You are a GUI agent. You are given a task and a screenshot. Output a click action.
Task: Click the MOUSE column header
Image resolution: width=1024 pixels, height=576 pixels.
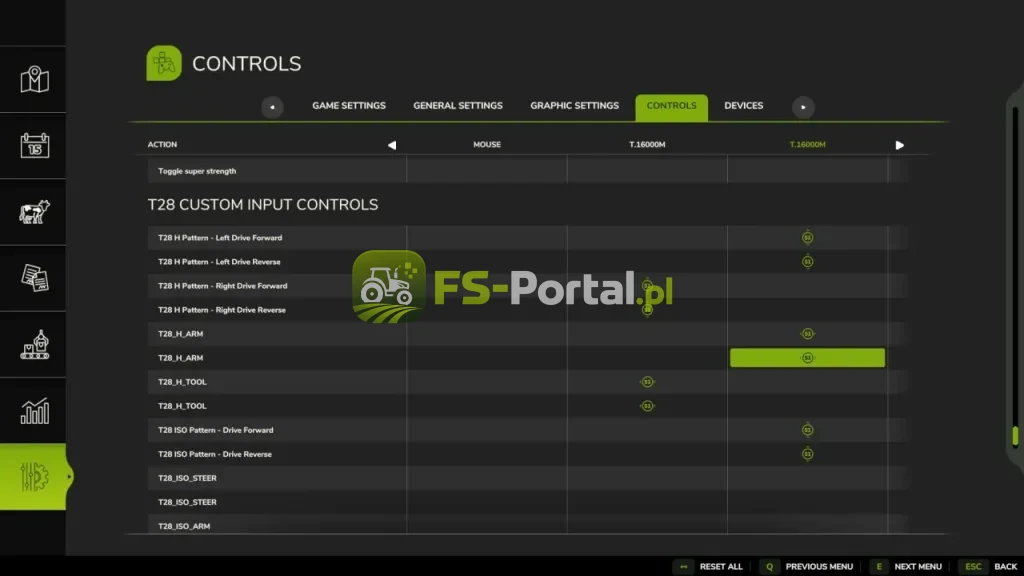tap(487, 144)
